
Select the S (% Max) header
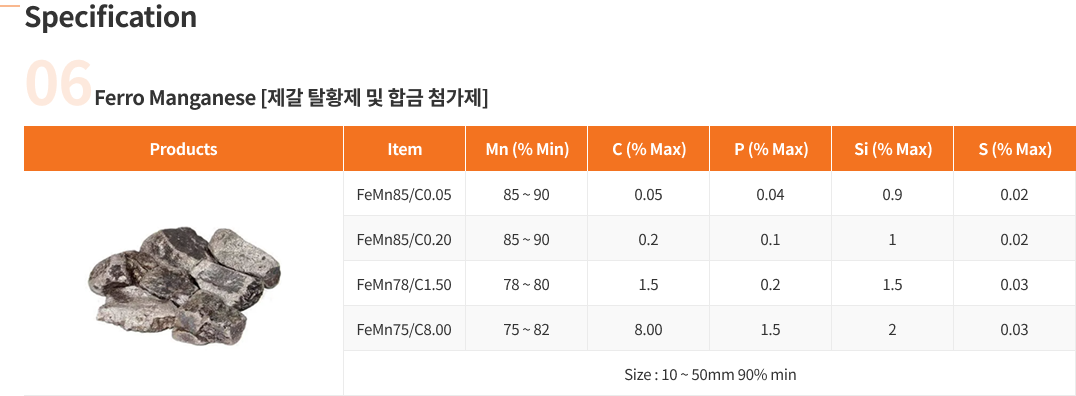pos(1015,149)
